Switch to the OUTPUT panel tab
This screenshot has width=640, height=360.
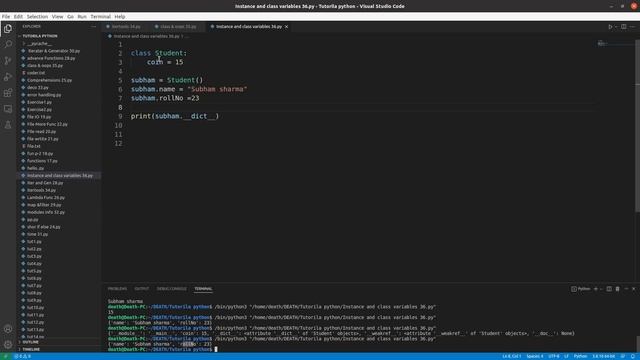(142, 289)
